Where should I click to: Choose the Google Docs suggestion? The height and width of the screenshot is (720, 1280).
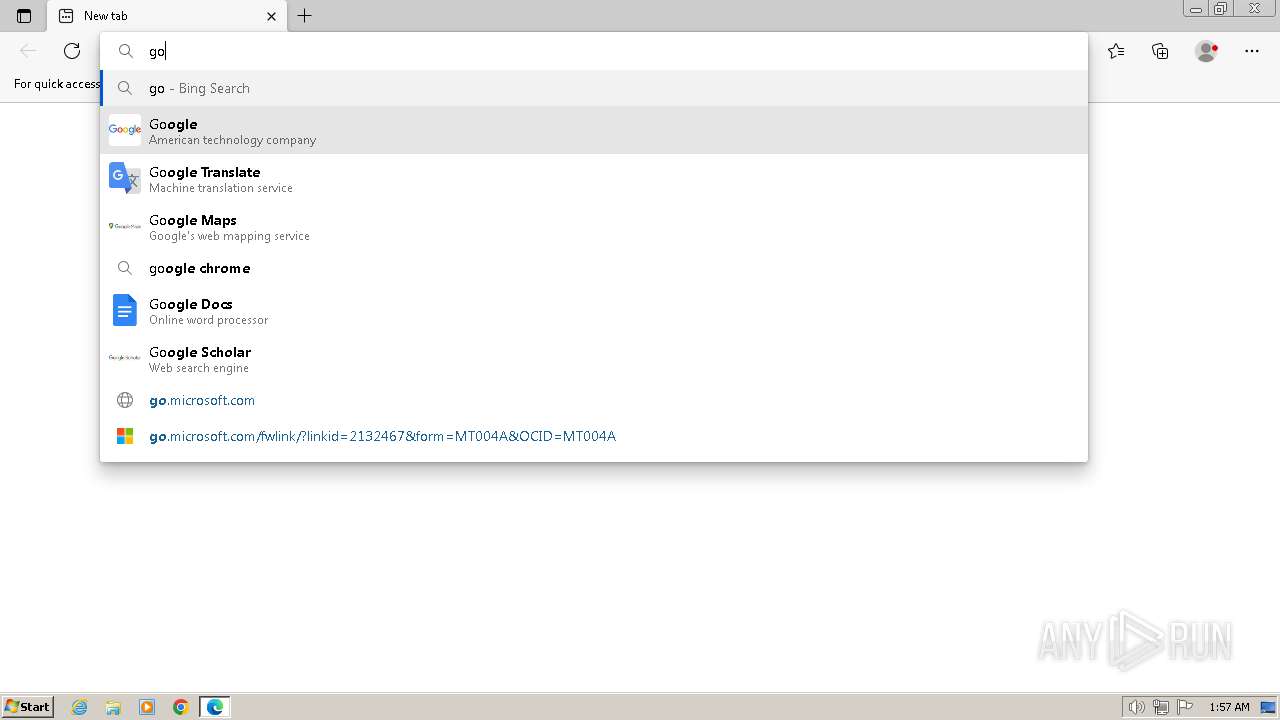(594, 310)
